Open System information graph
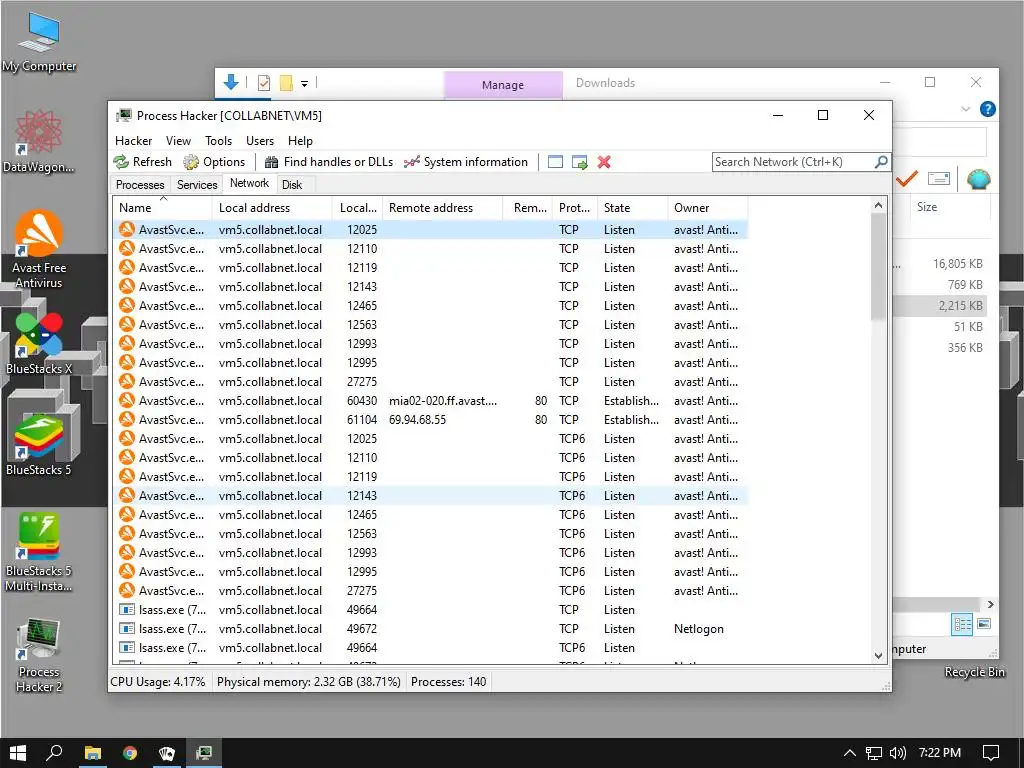 point(466,162)
